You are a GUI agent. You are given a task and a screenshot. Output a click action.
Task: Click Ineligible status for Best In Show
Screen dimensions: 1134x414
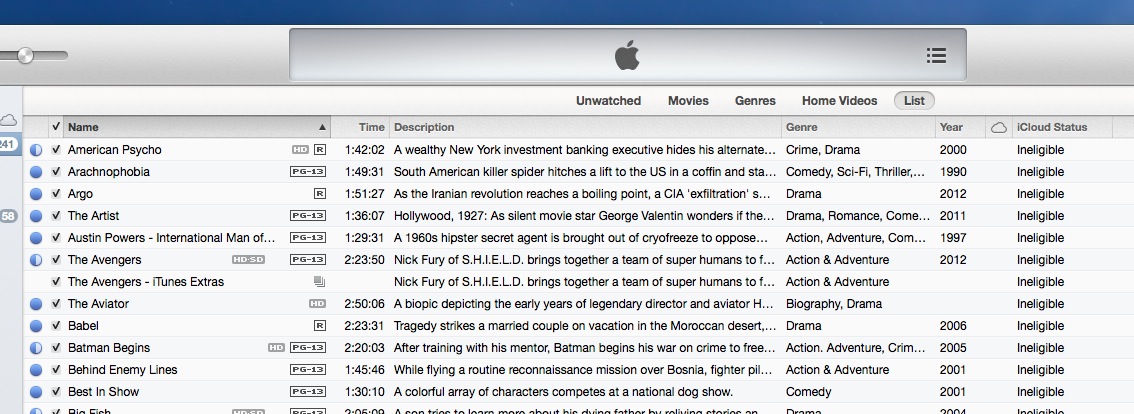1040,392
